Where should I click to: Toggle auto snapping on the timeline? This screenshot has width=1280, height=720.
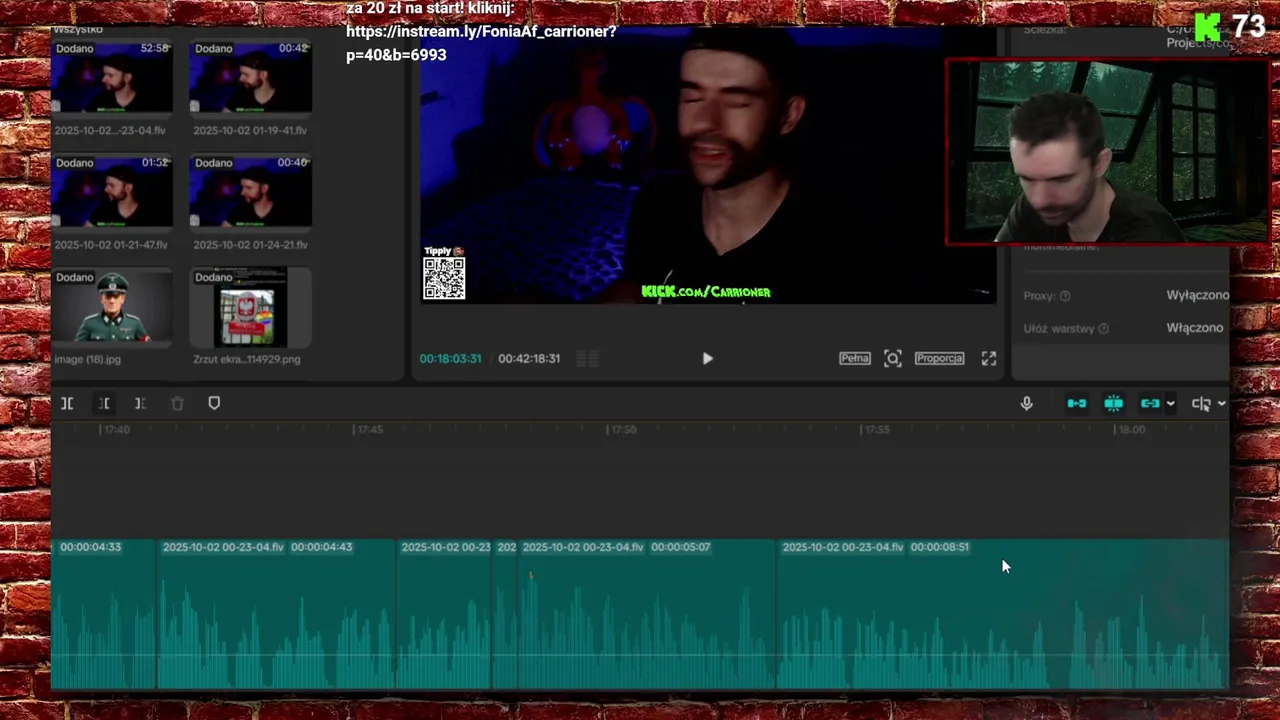point(1113,404)
